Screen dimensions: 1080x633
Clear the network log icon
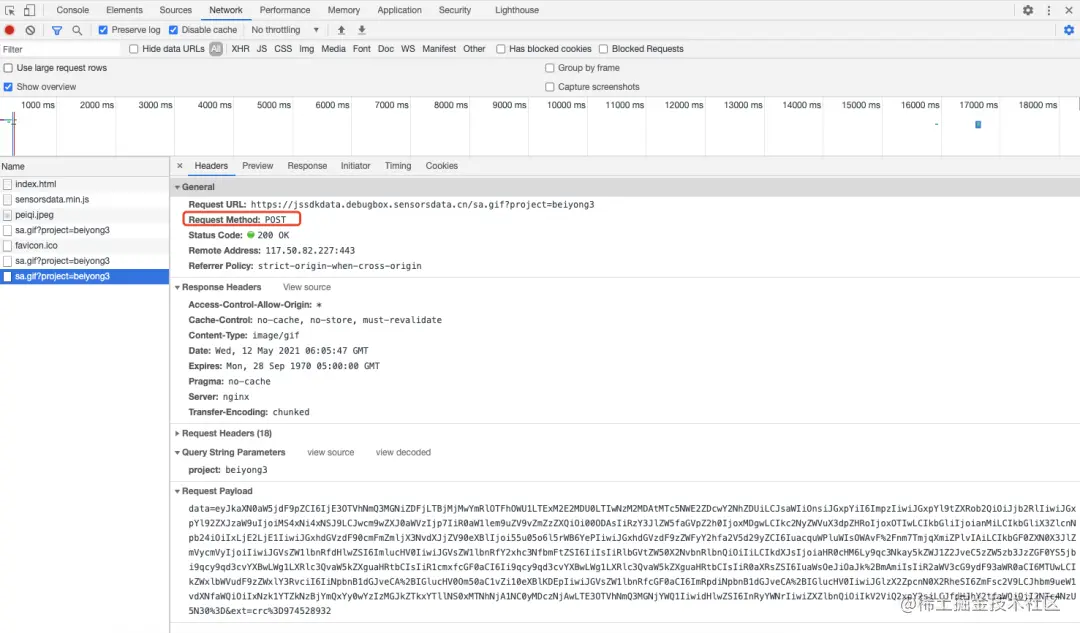click(30, 30)
